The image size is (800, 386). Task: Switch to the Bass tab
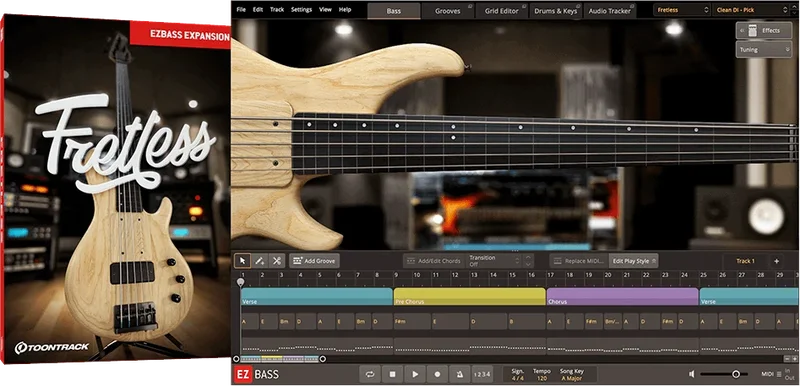[394, 11]
